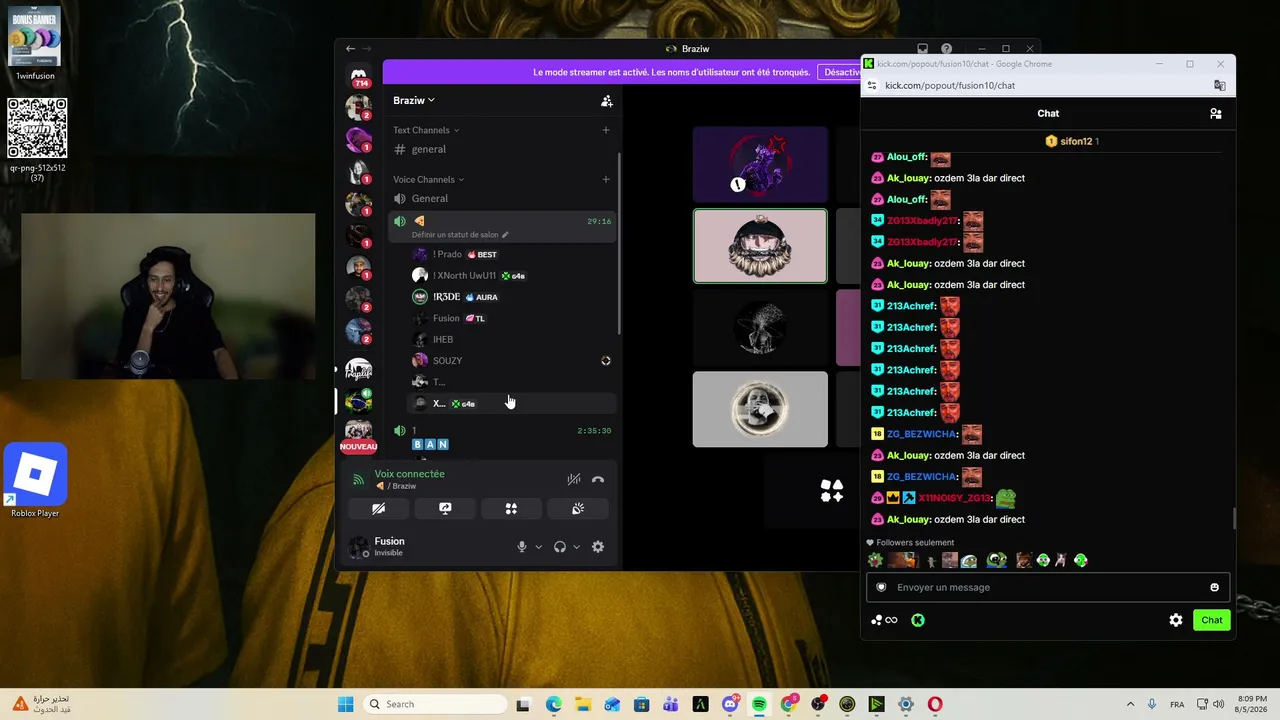1280x720 pixels.
Task: Click the Windows taskbar Search box
Action: tap(434, 705)
